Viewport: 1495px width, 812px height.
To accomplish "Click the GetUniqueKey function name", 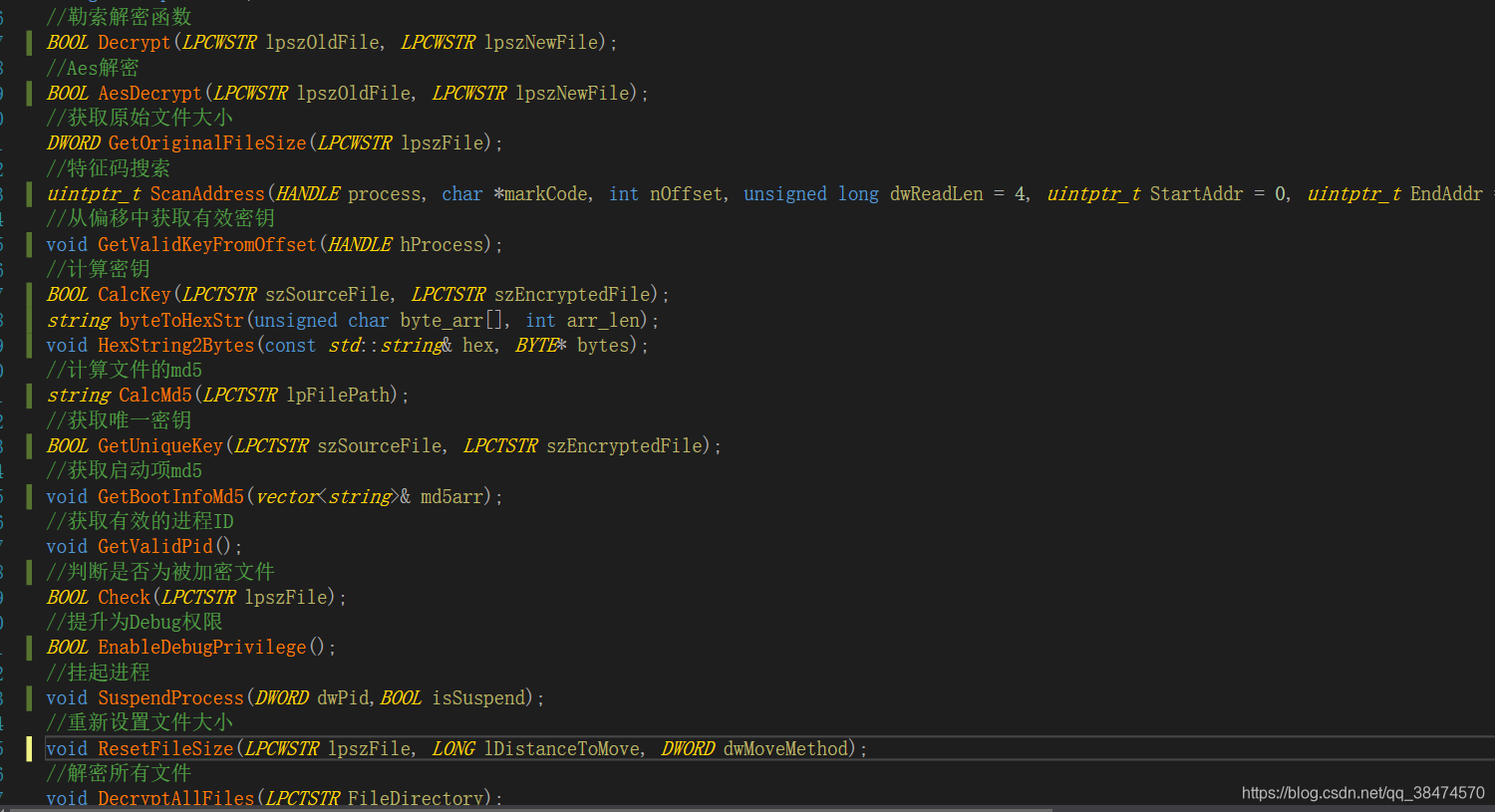I will (160, 446).
